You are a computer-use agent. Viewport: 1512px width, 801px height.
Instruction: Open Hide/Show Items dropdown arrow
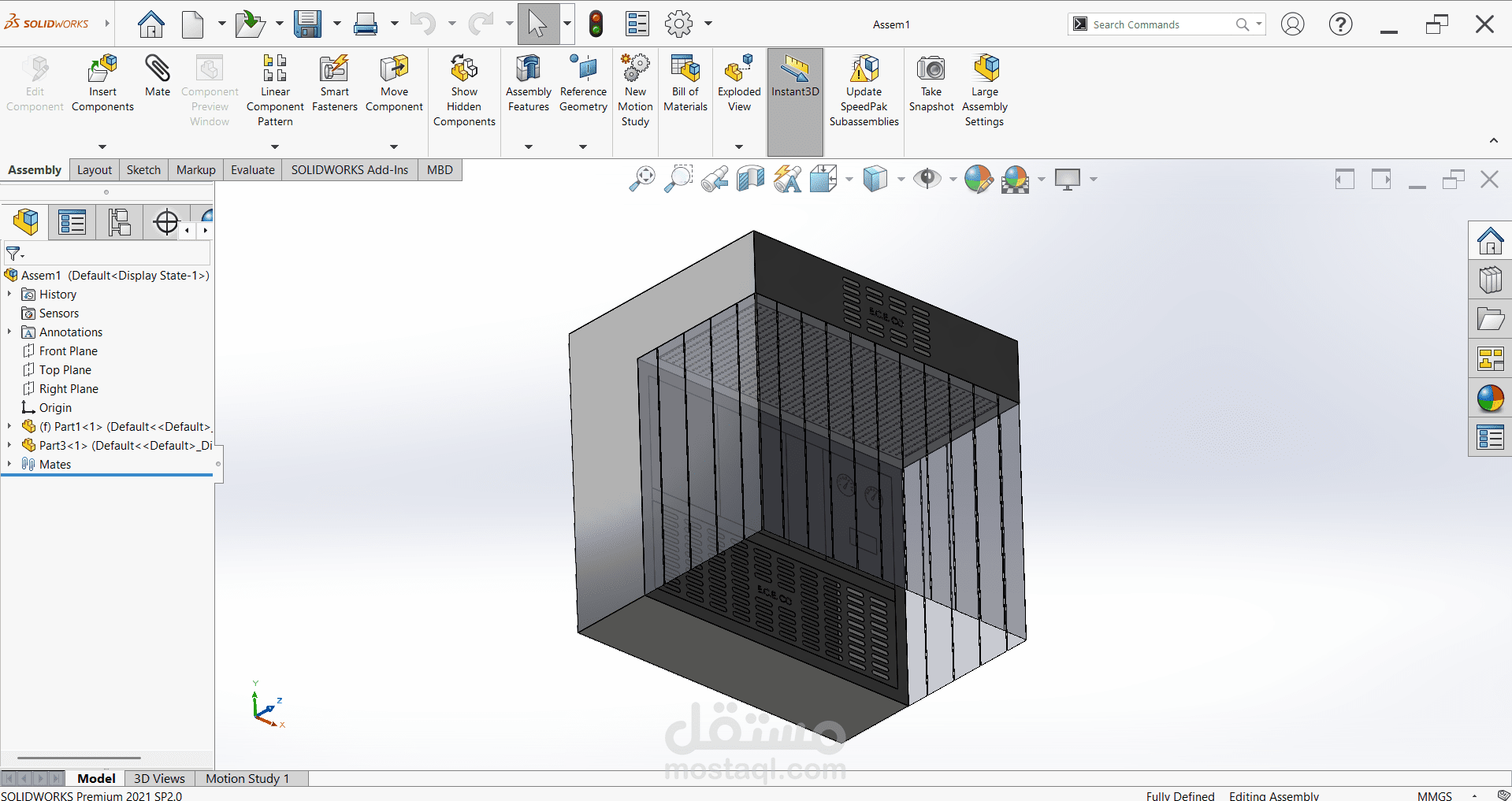click(953, 180)
